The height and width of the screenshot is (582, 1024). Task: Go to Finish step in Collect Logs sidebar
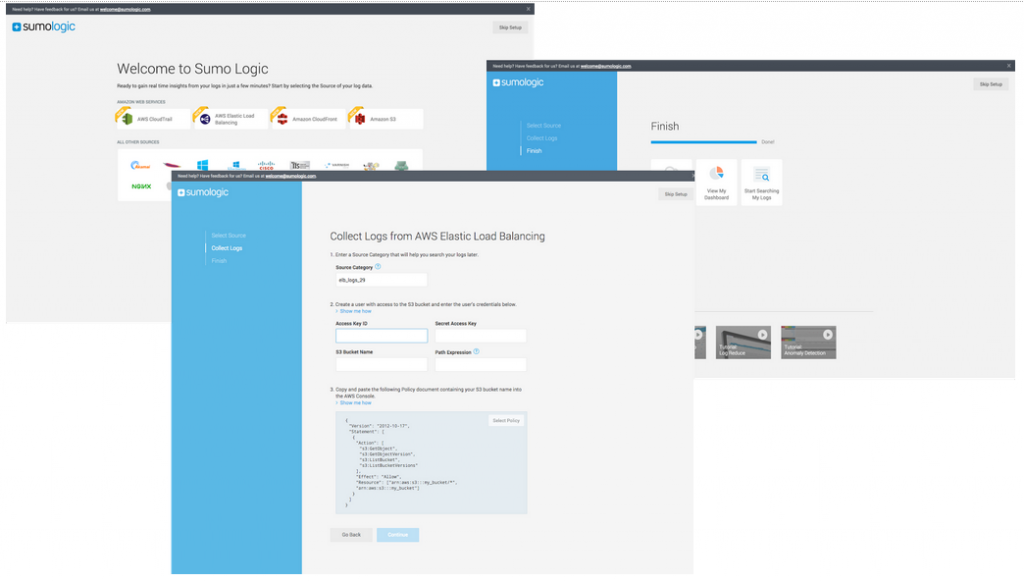coord(219,261)
